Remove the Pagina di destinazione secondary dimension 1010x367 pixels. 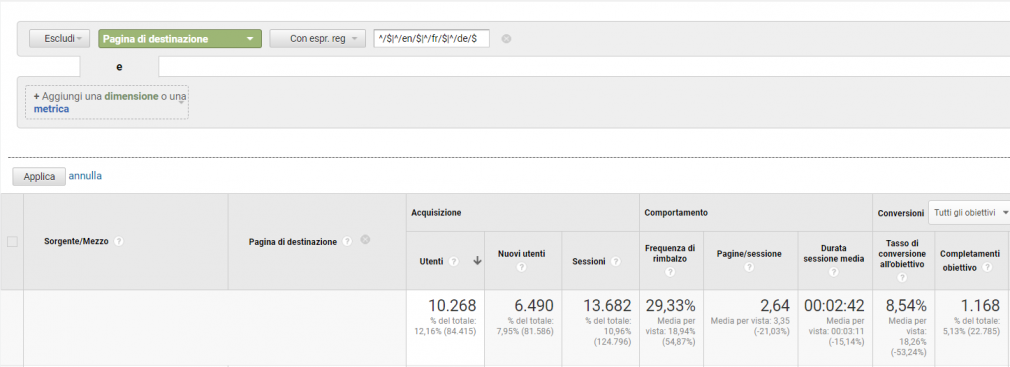tap(365, 240)
